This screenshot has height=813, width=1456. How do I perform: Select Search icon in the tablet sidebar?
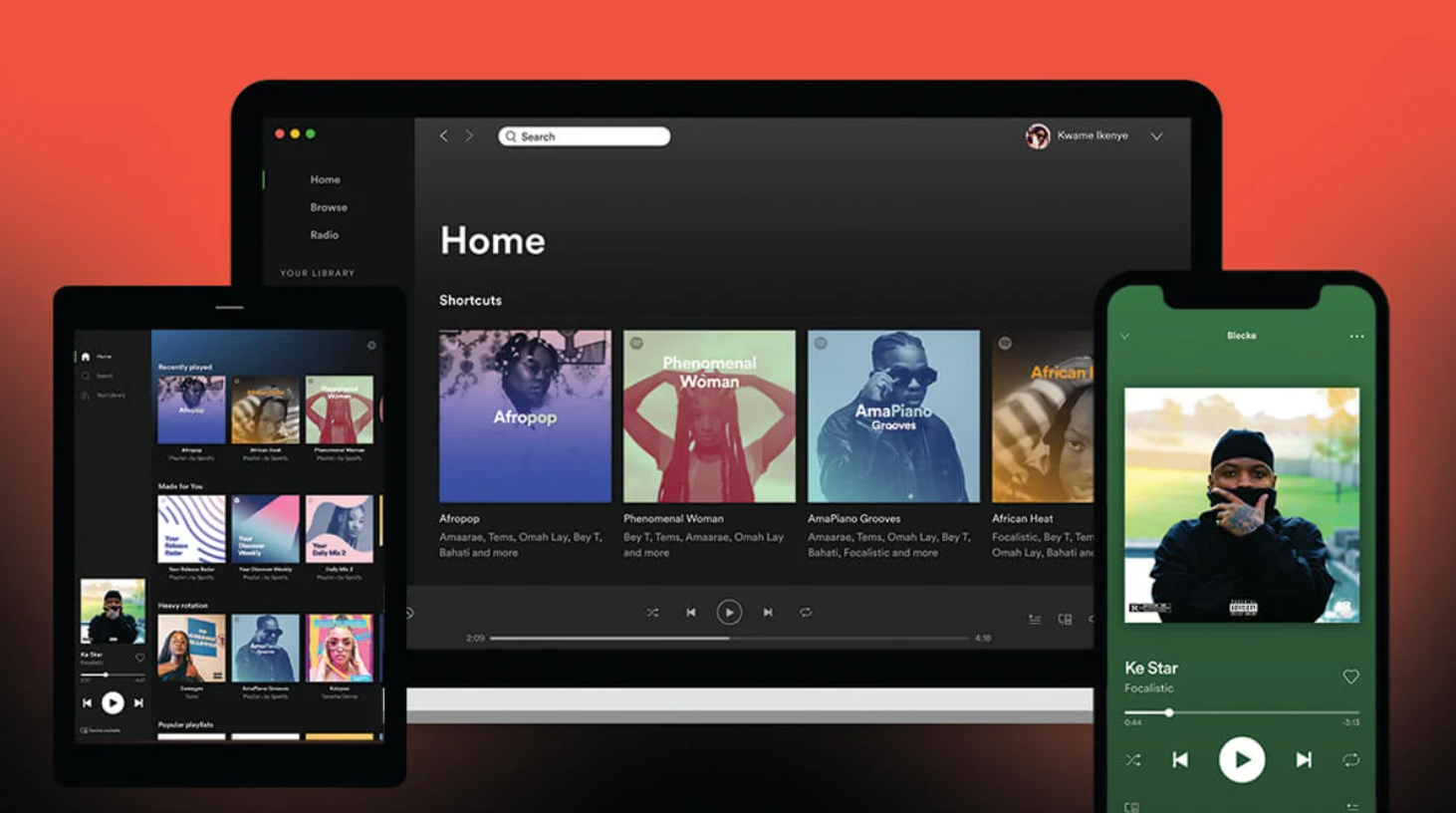(x=86, y=376)
